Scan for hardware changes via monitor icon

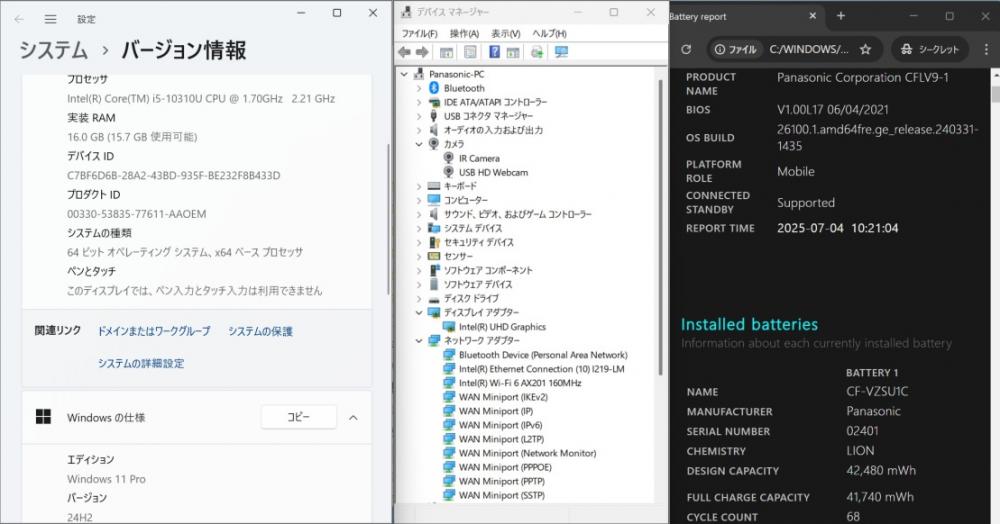point(561,52)
